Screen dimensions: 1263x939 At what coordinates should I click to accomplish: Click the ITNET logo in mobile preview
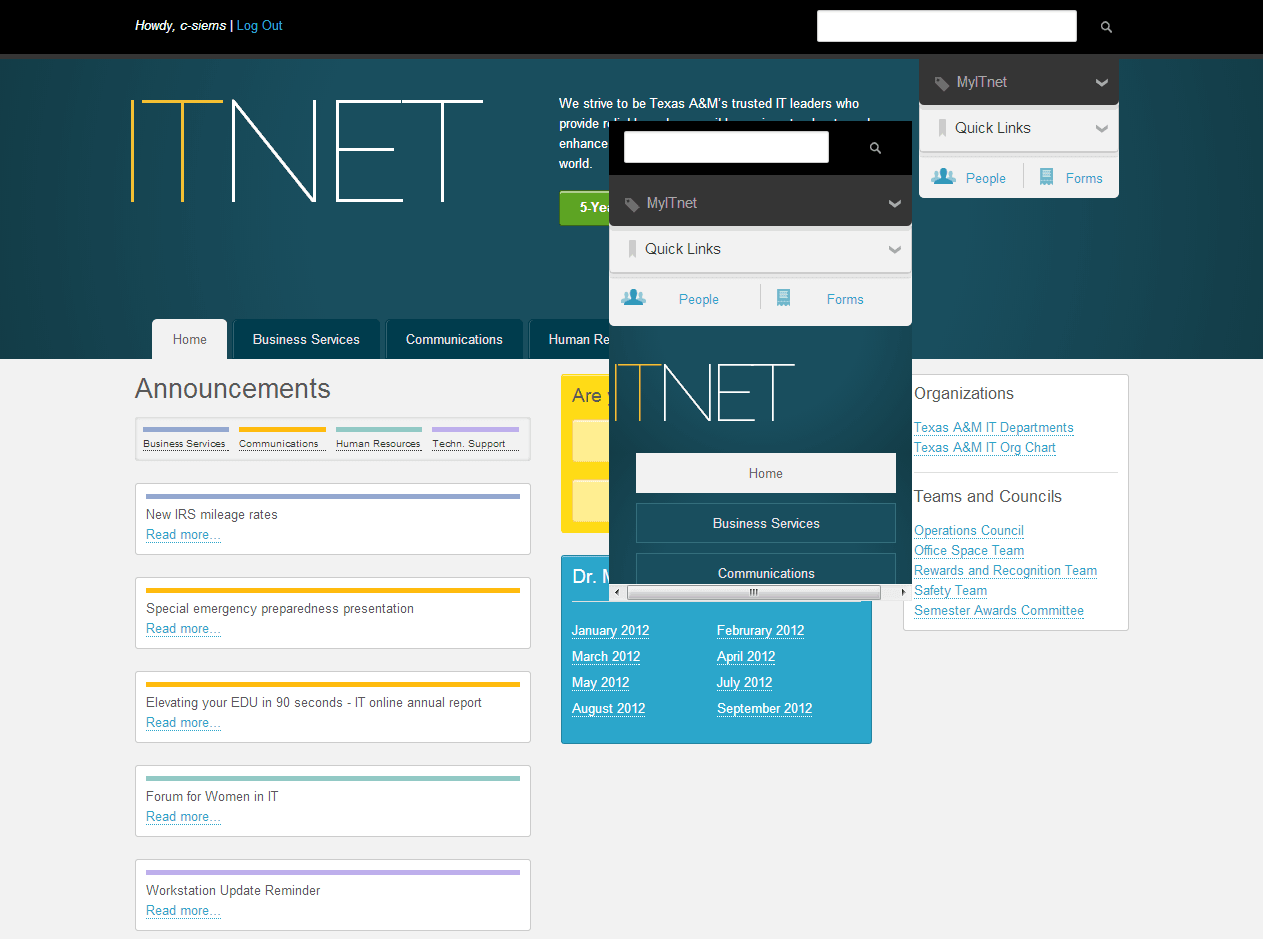(705, 392)
